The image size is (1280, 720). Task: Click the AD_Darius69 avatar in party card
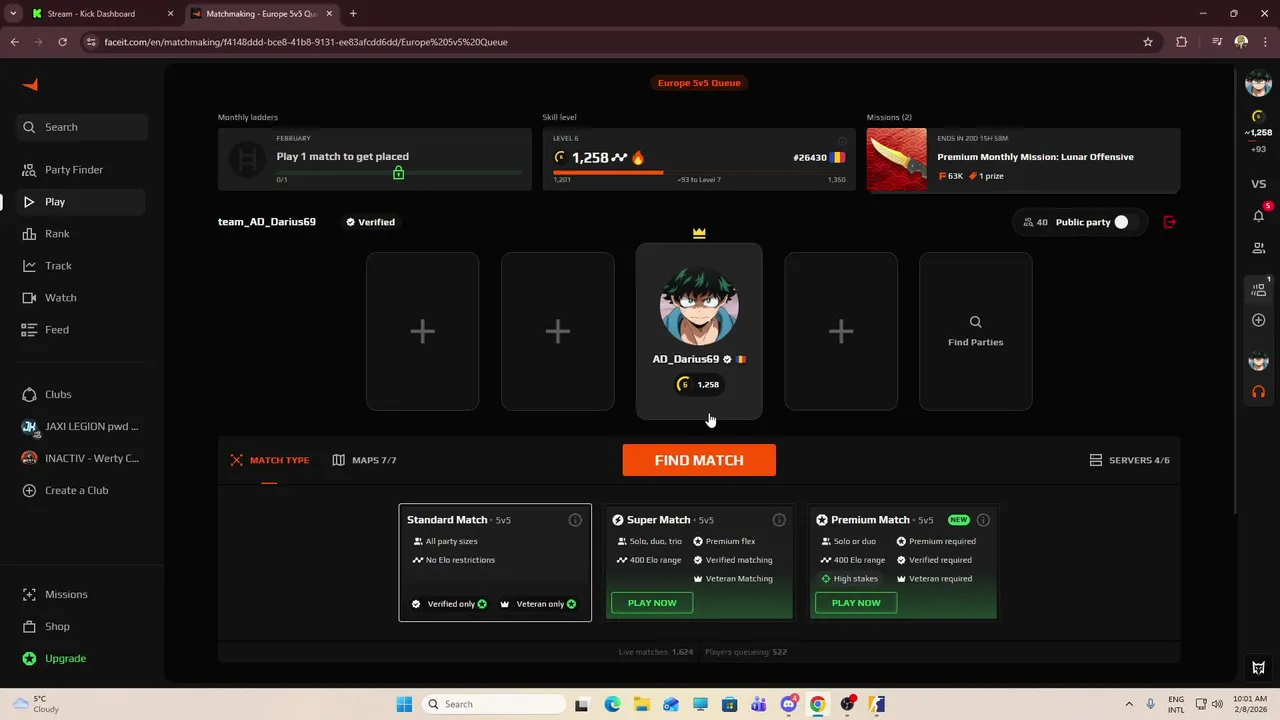[x=699, y=305]
